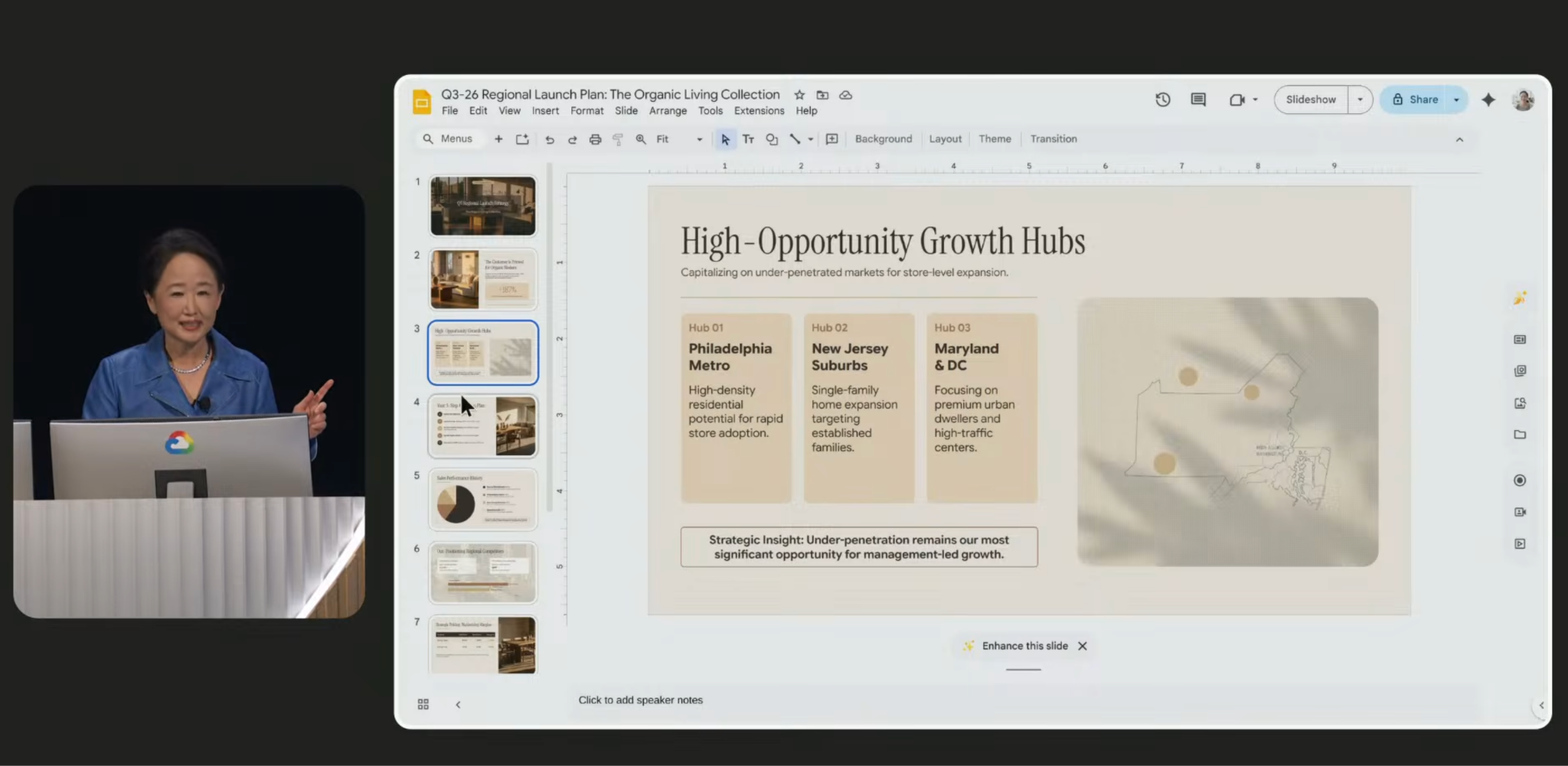Select the shape tool icon
The image size is (1568, 766).
772,139
